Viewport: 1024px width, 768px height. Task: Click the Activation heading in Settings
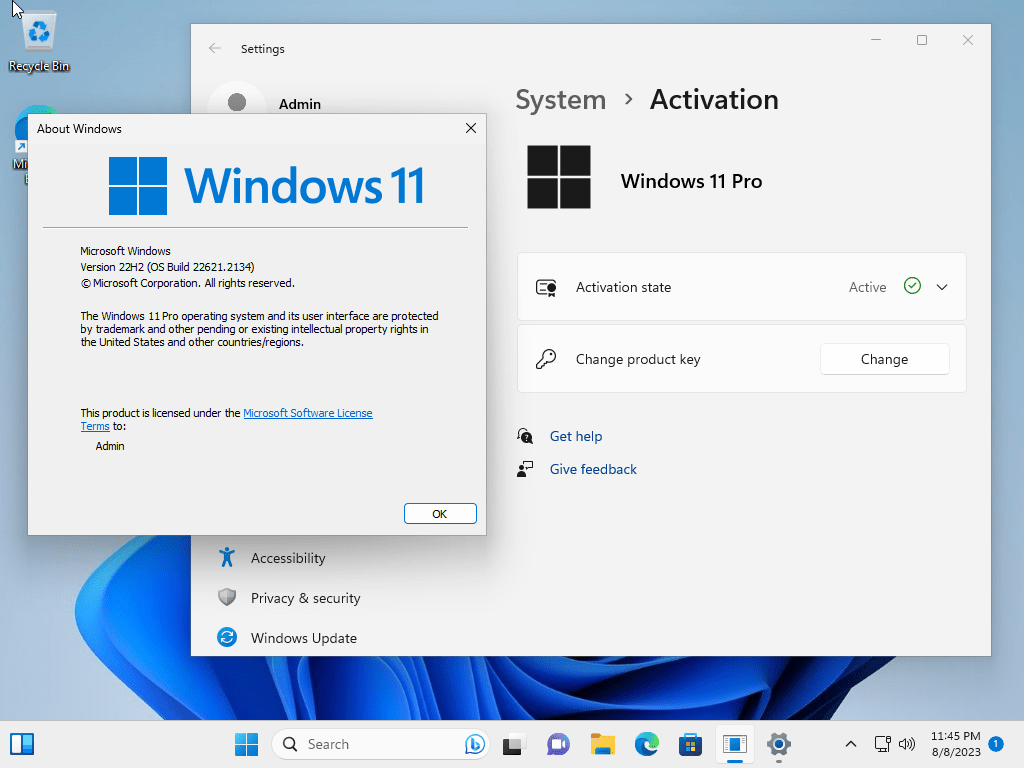tap(714, 100)
